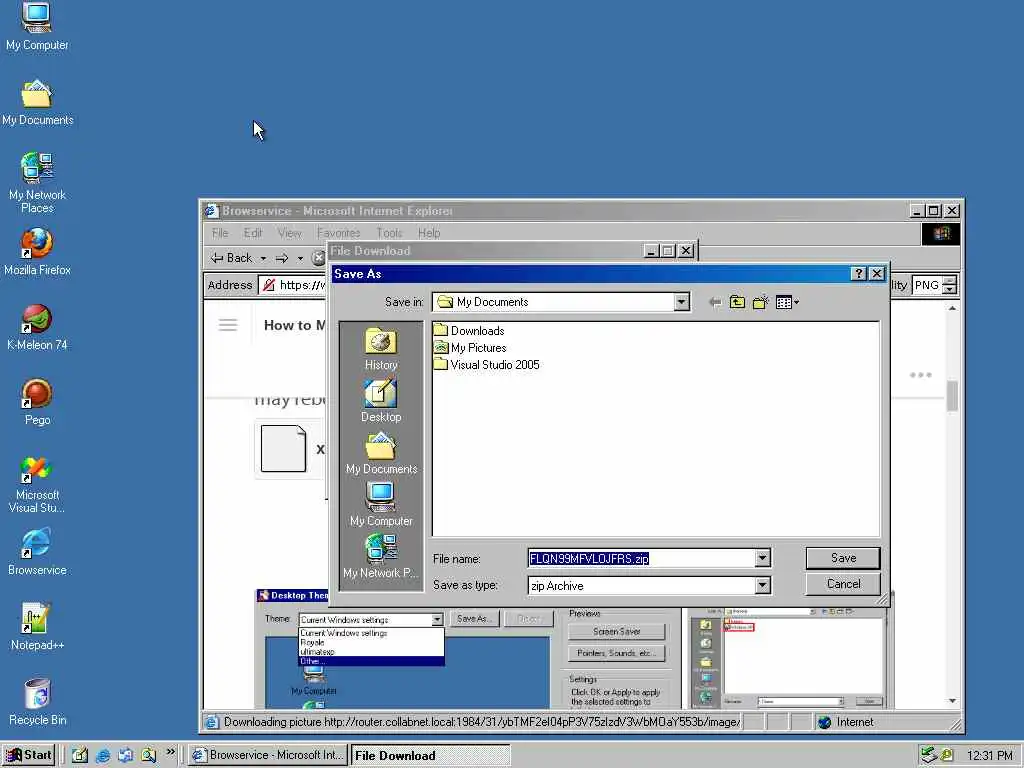Image resolution: width=1024 pixels, height=768 pixels.
Task: Click Up One Level folder icon
Action: [737, 302]
